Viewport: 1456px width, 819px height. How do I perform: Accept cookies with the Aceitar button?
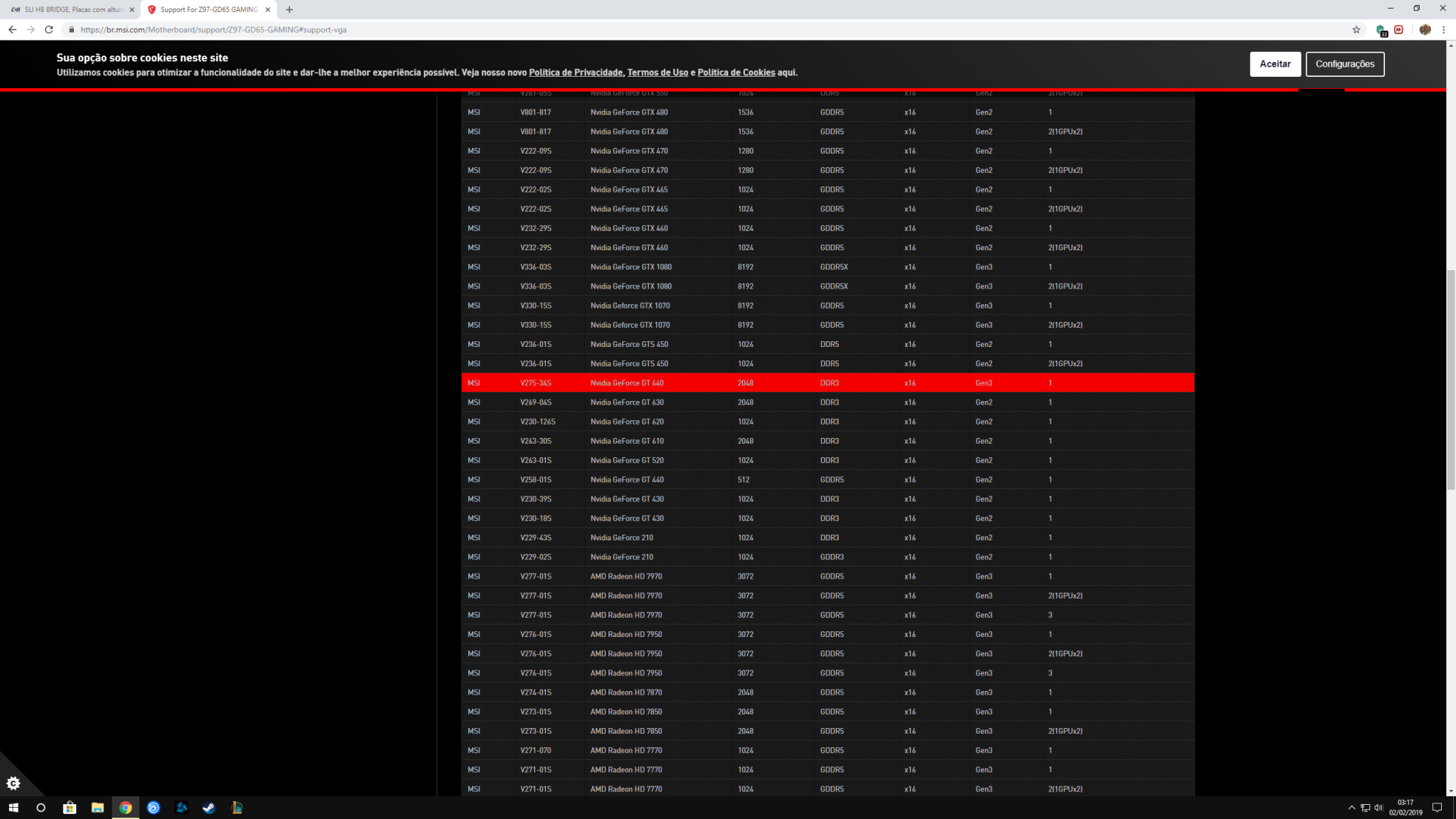(x=1275, y=64)
